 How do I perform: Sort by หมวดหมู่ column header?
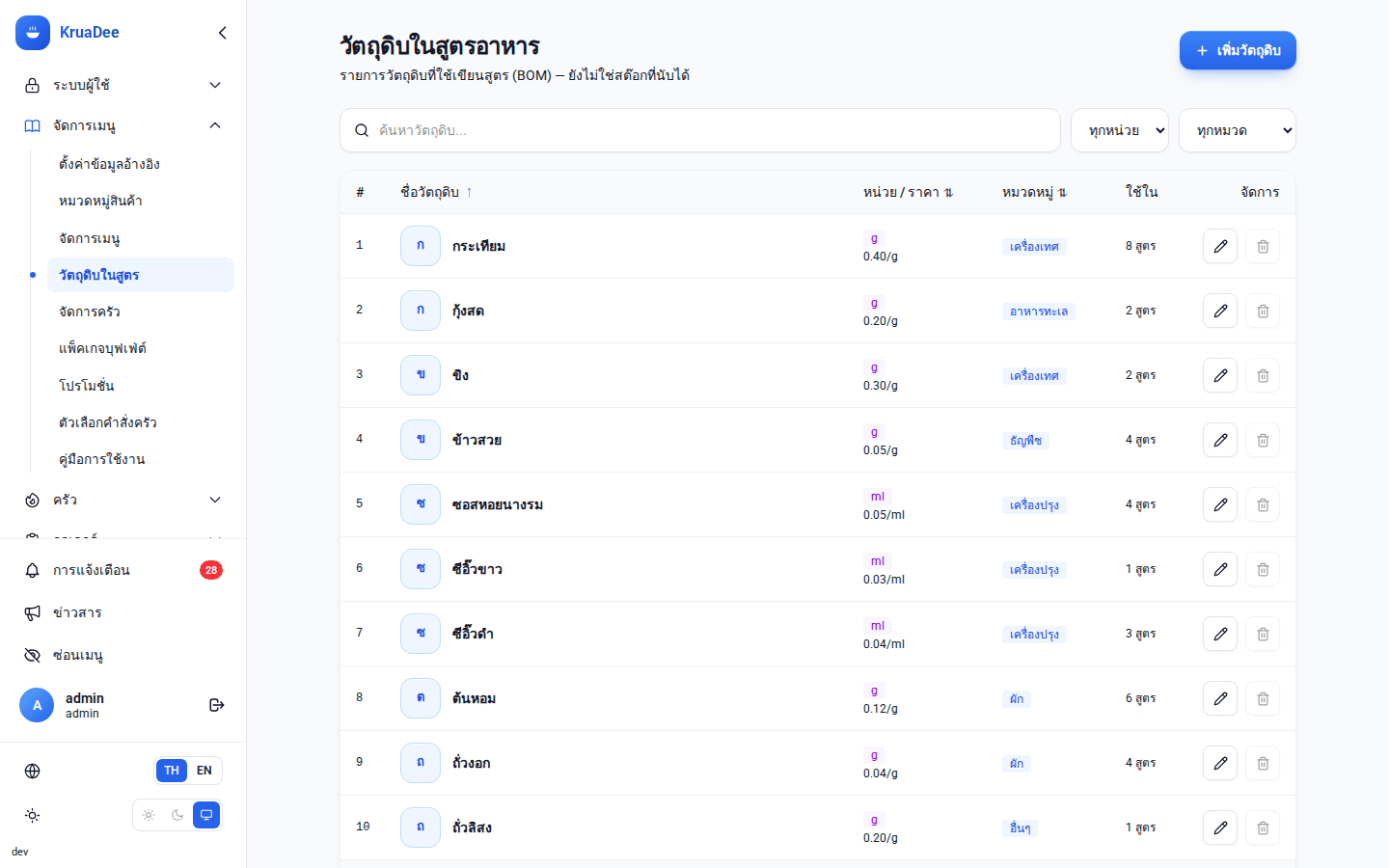(1034, 192)
